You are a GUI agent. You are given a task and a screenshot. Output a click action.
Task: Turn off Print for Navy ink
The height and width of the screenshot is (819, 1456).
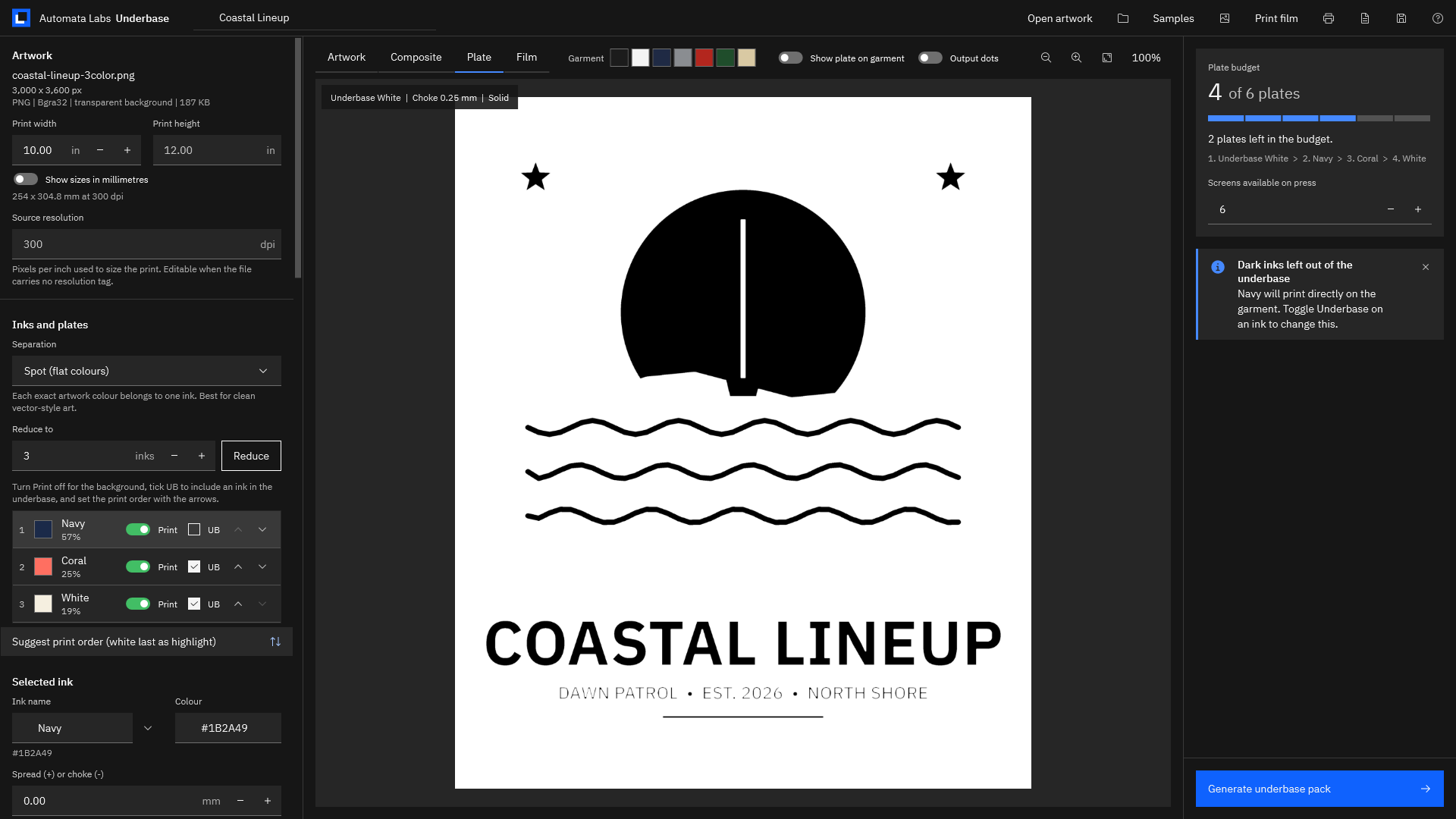click(138, 529)
